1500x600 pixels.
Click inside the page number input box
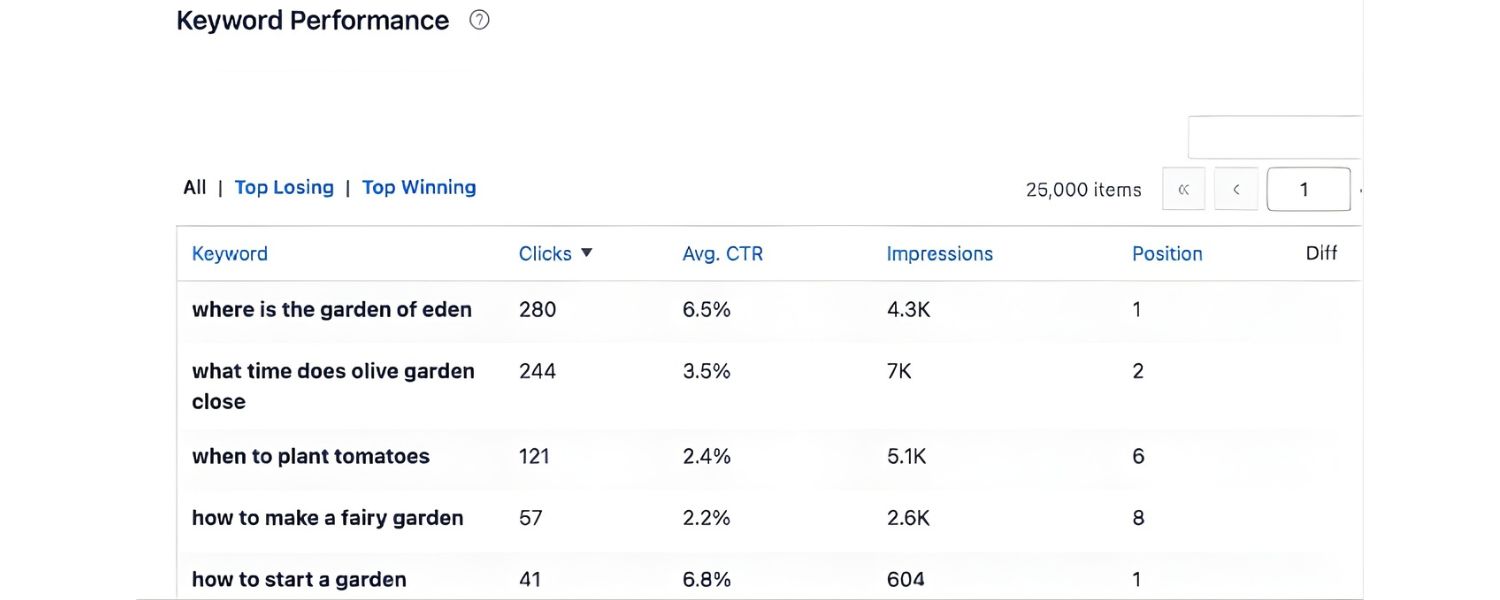click(1309, 188)
